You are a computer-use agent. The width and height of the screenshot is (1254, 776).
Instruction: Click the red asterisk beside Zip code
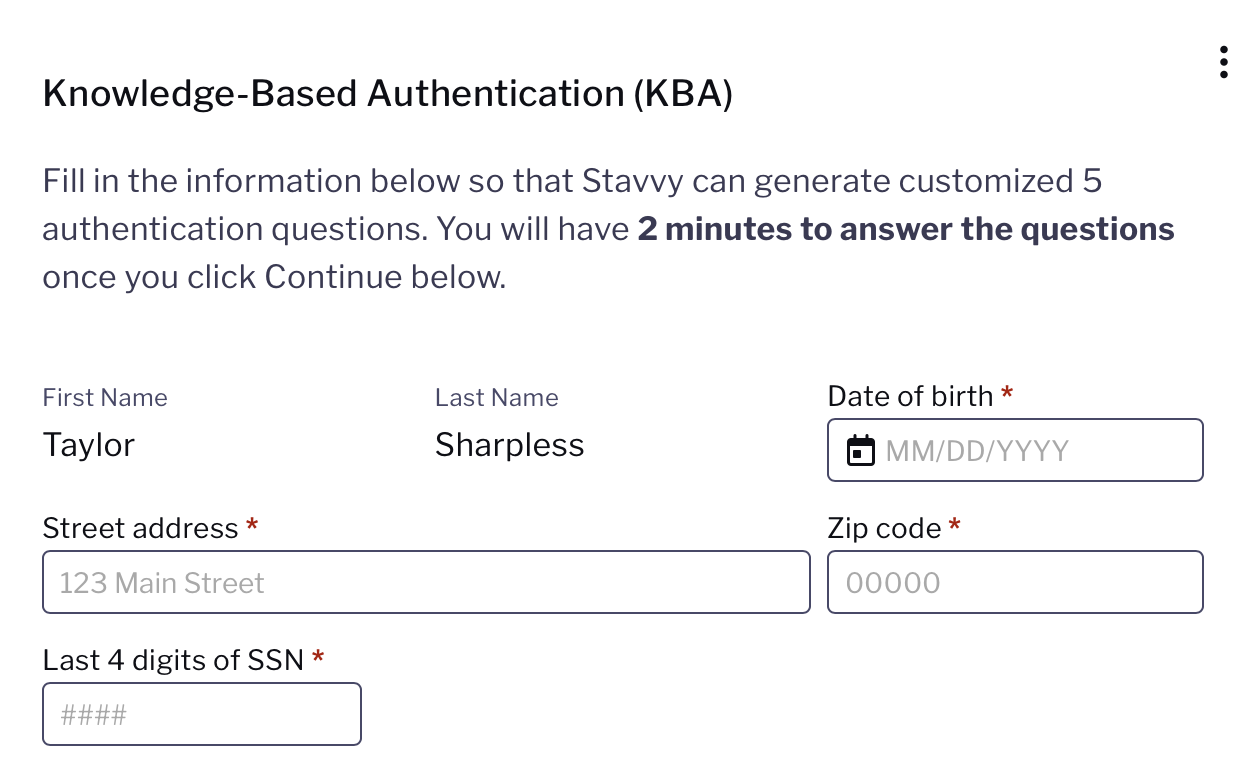(x=954, y=524)
